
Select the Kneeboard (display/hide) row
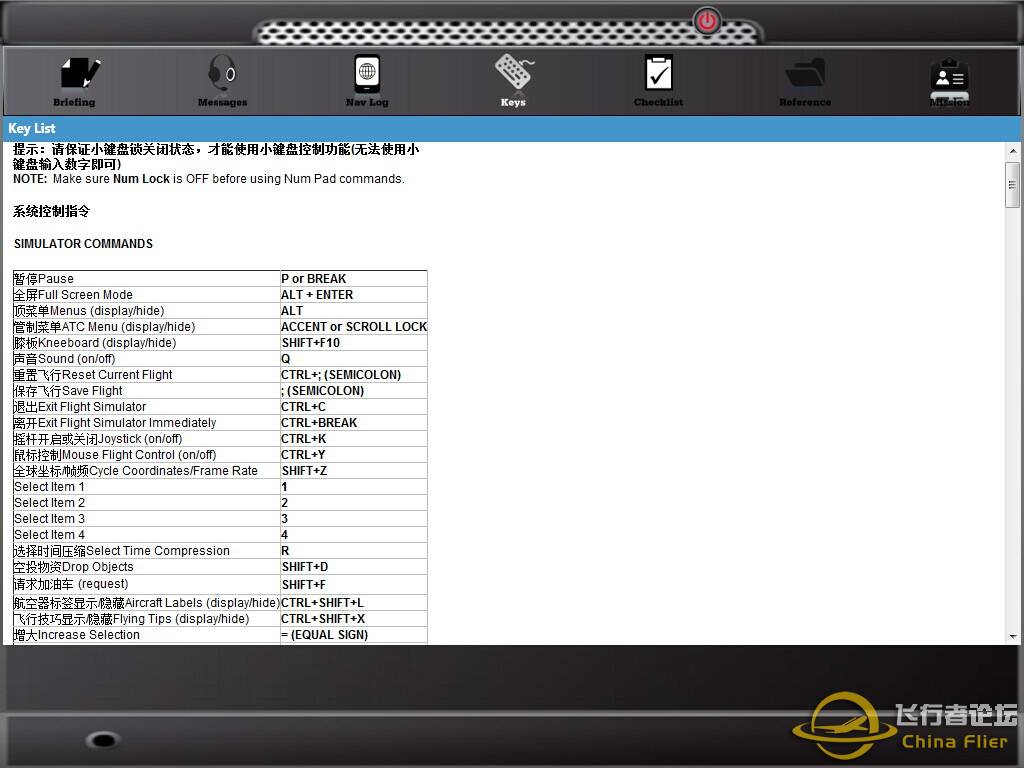coord(220,343)
